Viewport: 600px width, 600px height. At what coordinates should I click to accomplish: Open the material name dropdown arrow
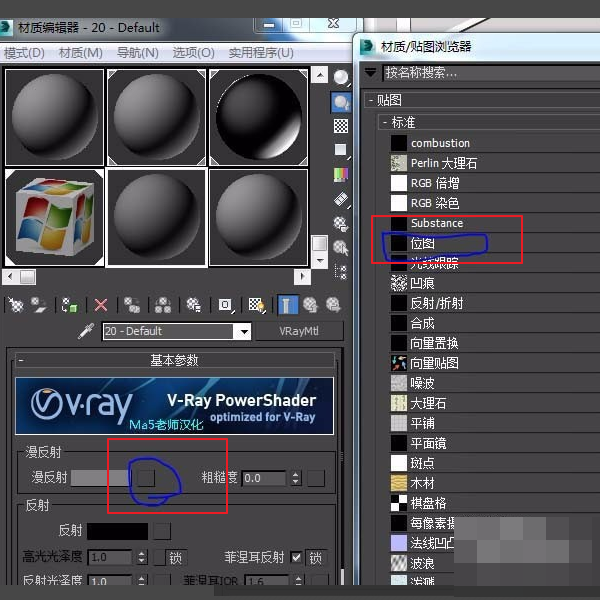[x=243, y=331]
